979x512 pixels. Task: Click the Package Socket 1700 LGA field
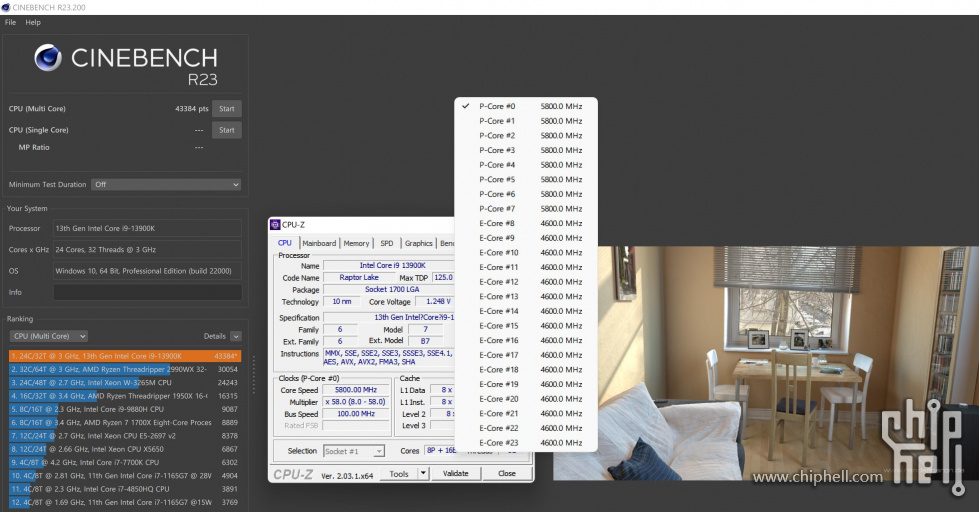pos(389,290)
